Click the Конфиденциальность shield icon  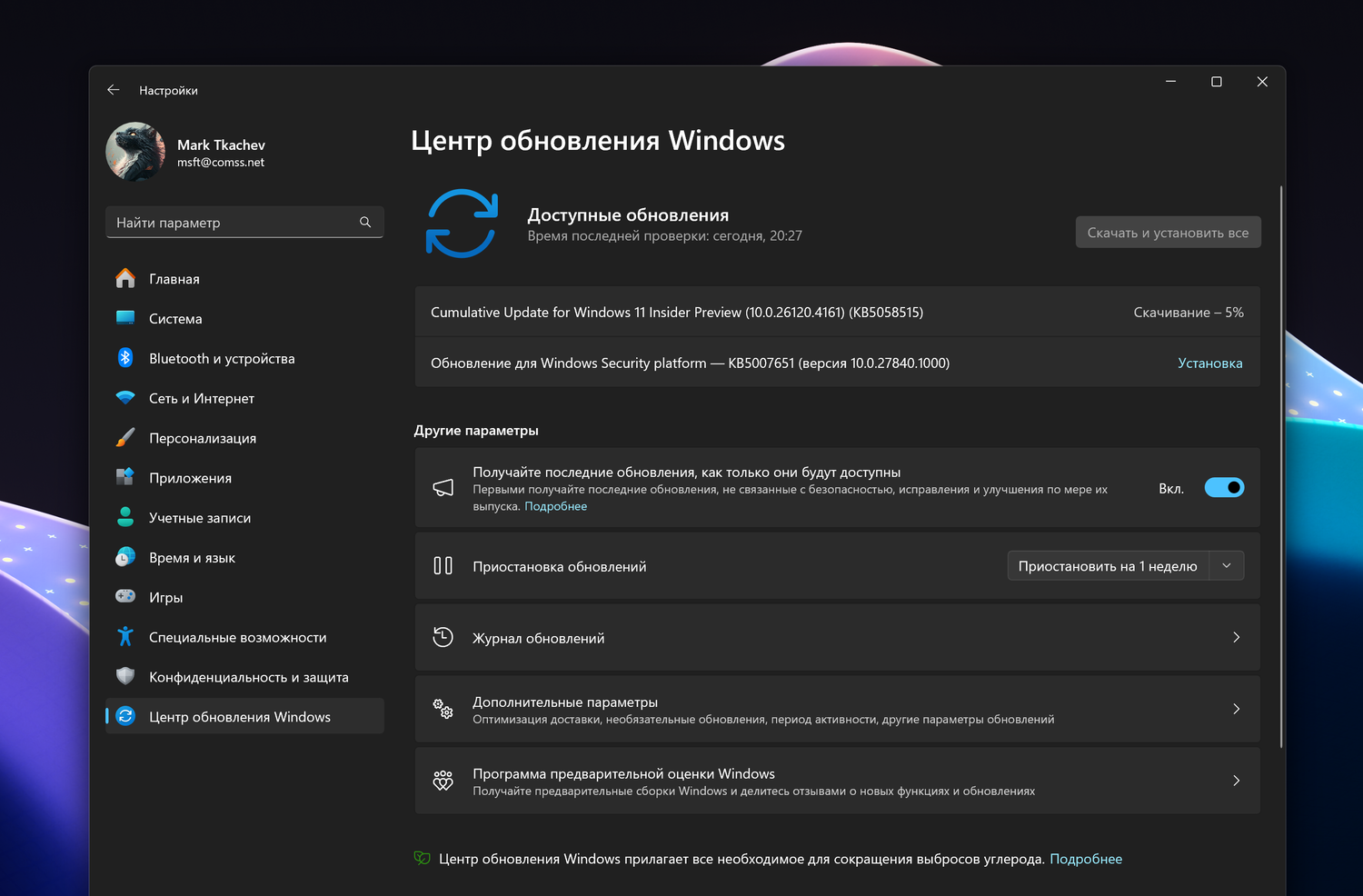125,677
